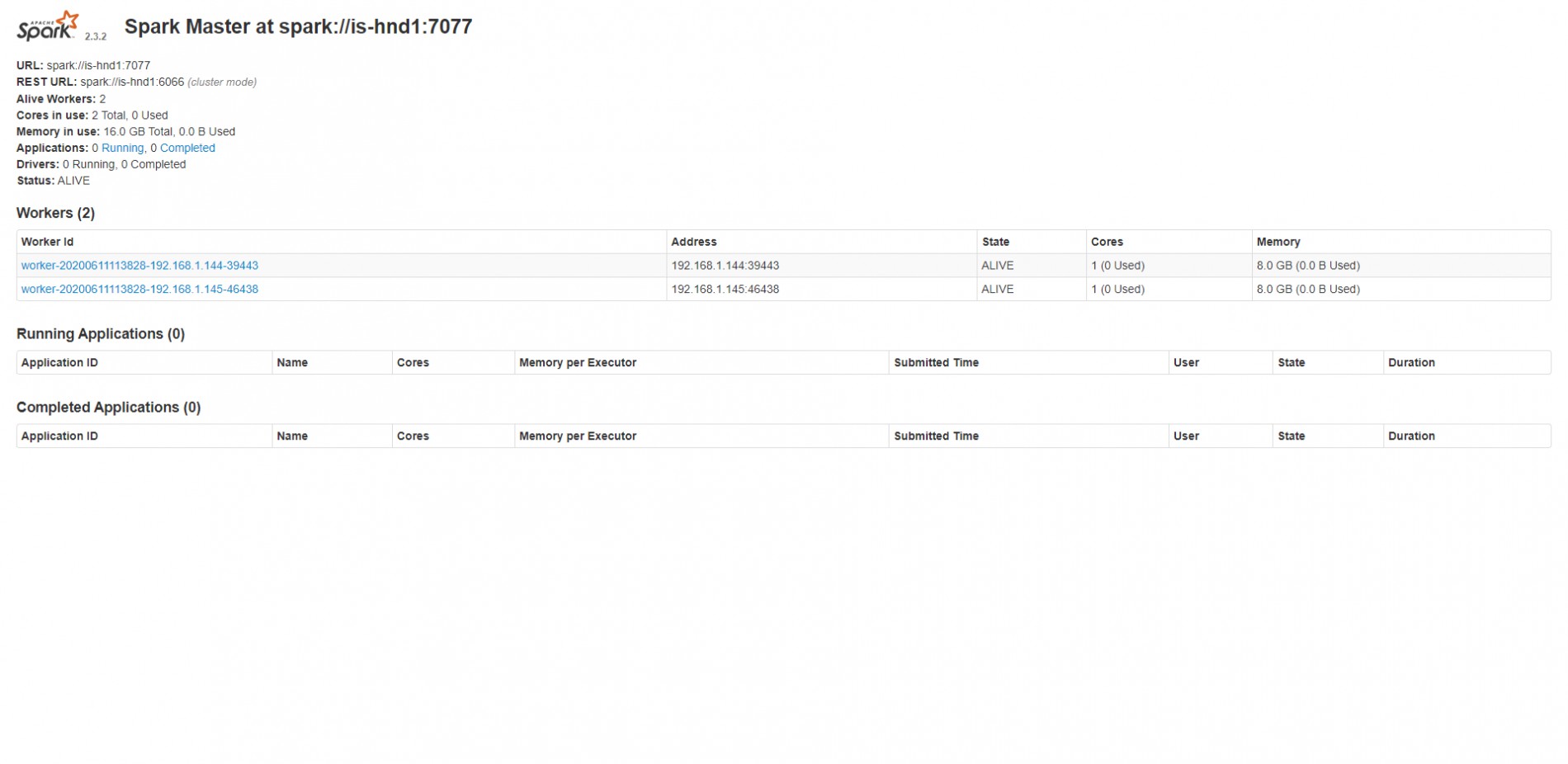Open worker link ending in 145-46438
This screenshot has width=1568, height=764.
[139, 290]
